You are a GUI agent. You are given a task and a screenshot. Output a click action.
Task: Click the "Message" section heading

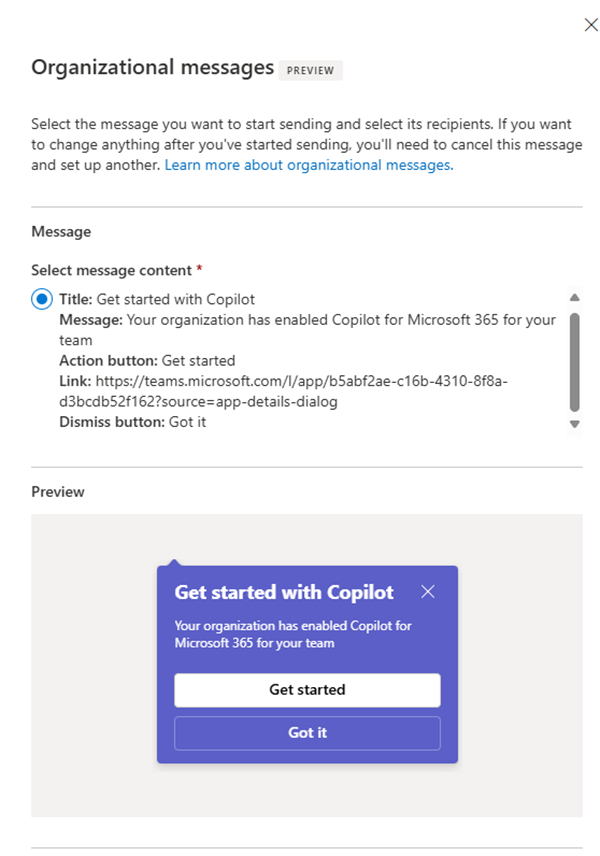[x=61, y=231]
